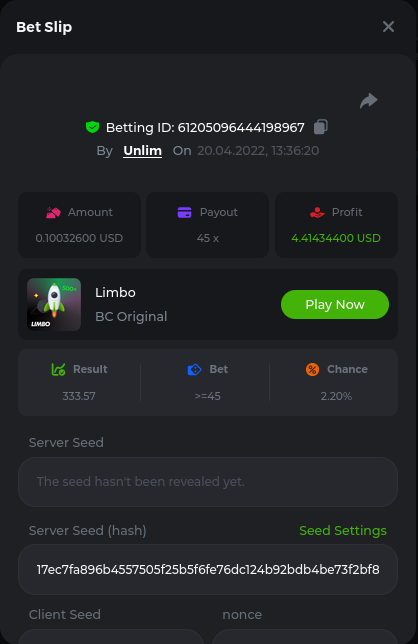This screenshot has width=418, height=644.
Task: Click the nonce field
Action: (305, 637)
